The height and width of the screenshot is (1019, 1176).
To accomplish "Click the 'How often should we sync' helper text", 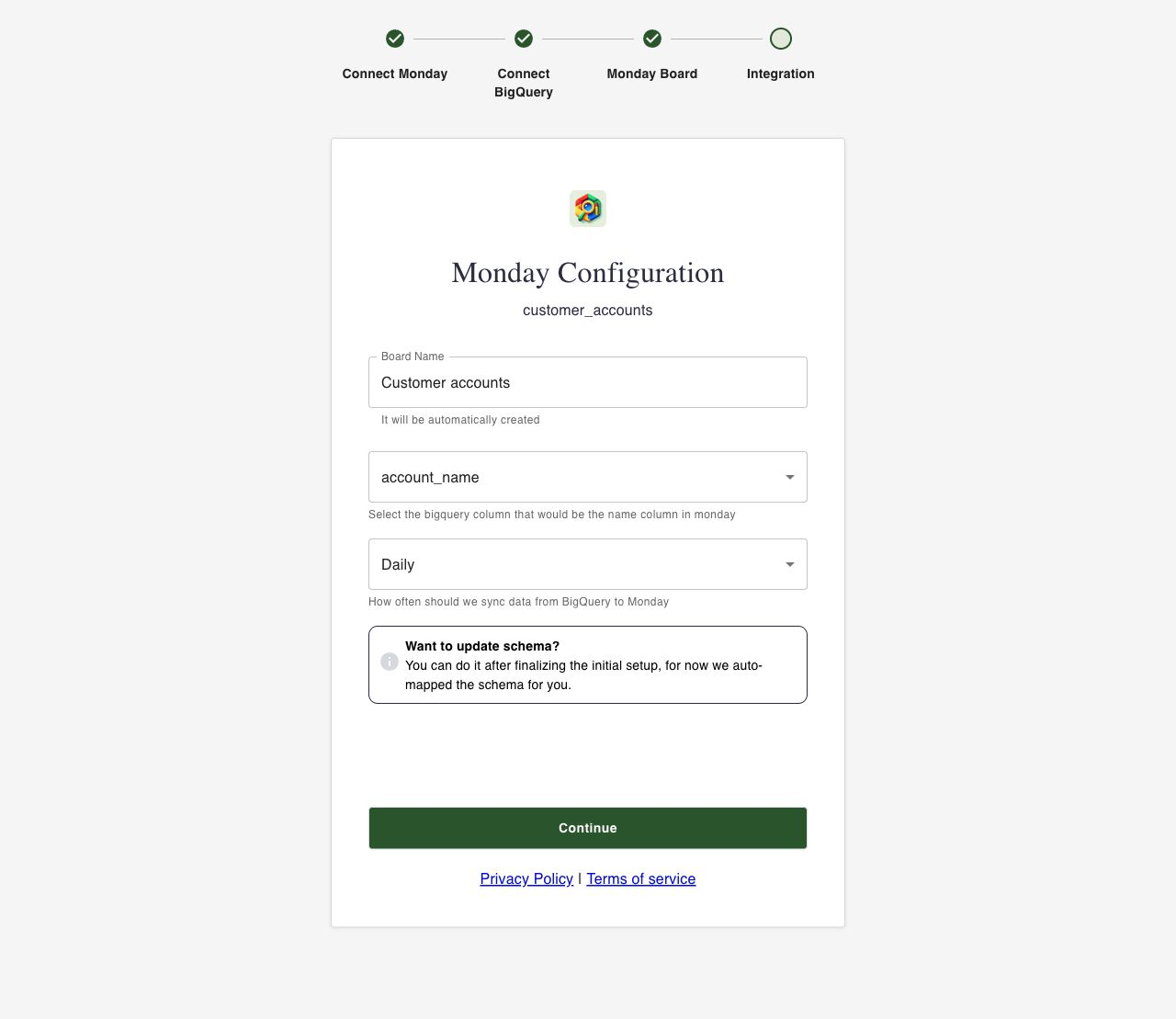I will click(x=519, y=602).
